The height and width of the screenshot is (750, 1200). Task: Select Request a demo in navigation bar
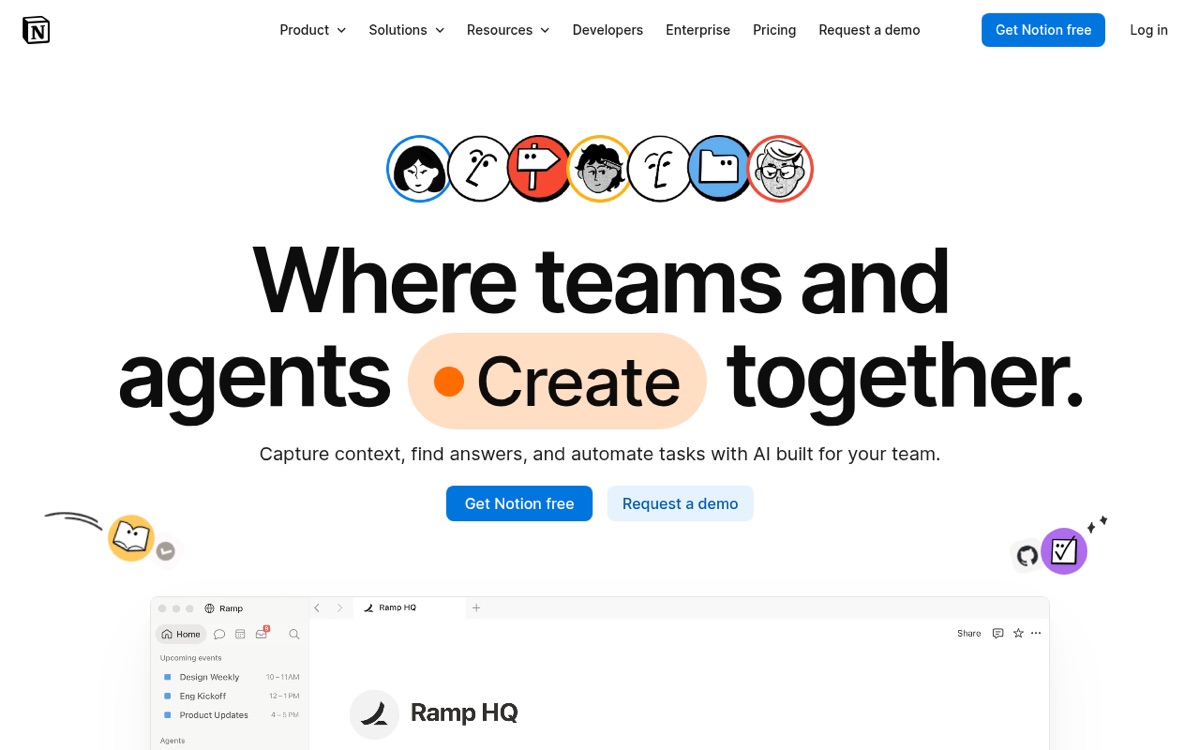tap(869, 30)
